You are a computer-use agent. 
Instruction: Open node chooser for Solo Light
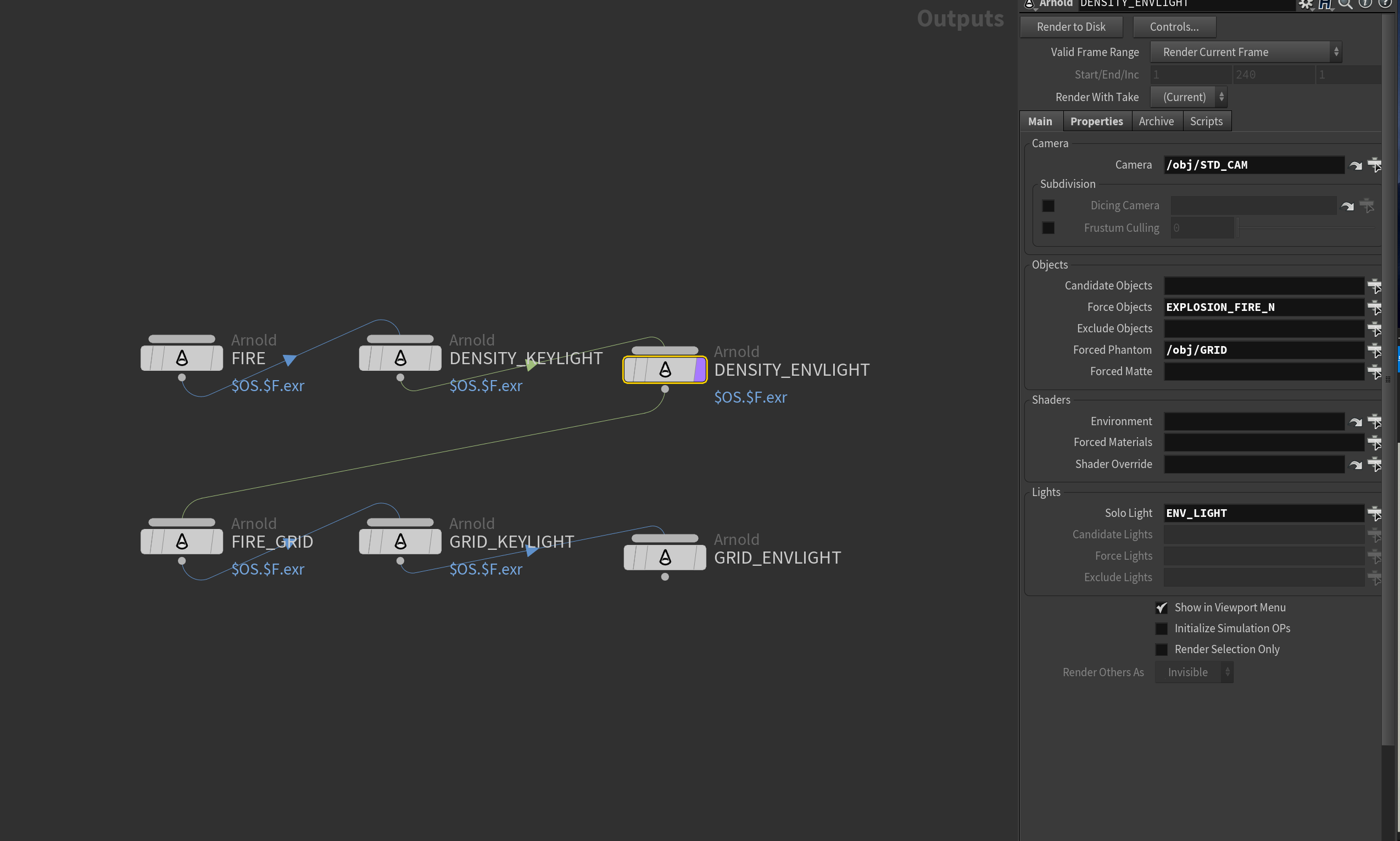[1374, 514]
